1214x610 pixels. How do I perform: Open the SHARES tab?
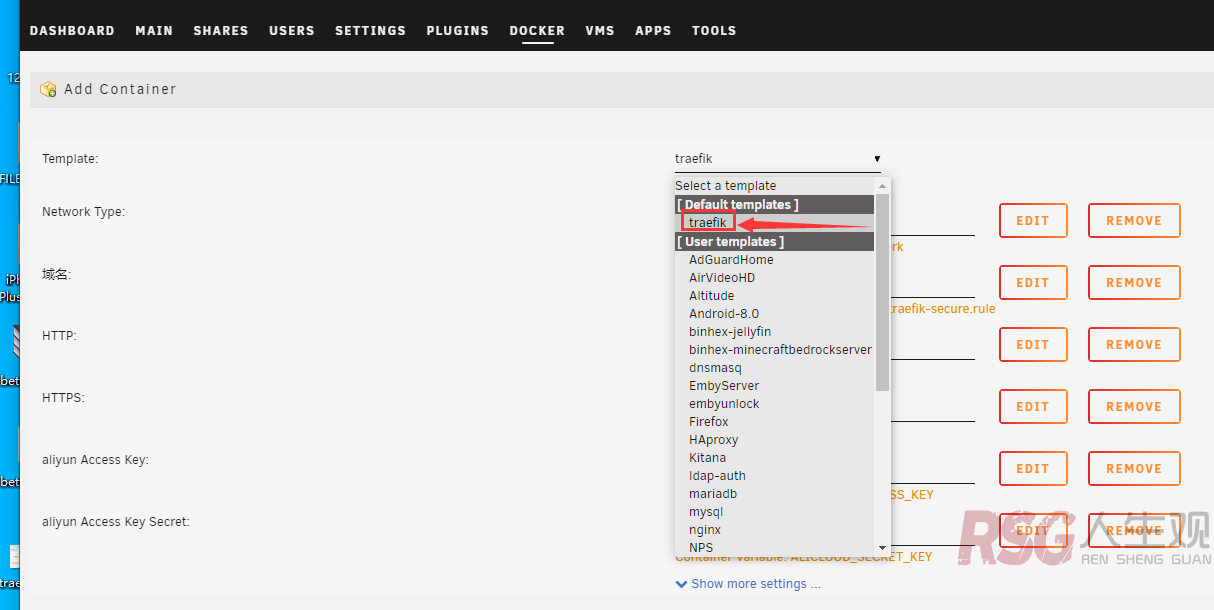coord(221,31)
